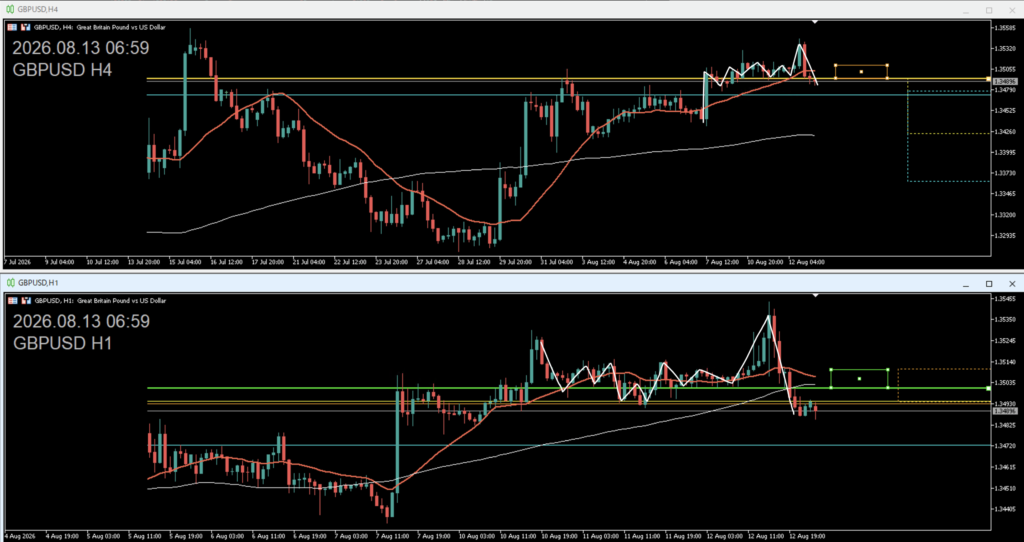1024x542 pixels.
Task: Click the chart shift triangle on H1 chart
Action: point(815,296)
